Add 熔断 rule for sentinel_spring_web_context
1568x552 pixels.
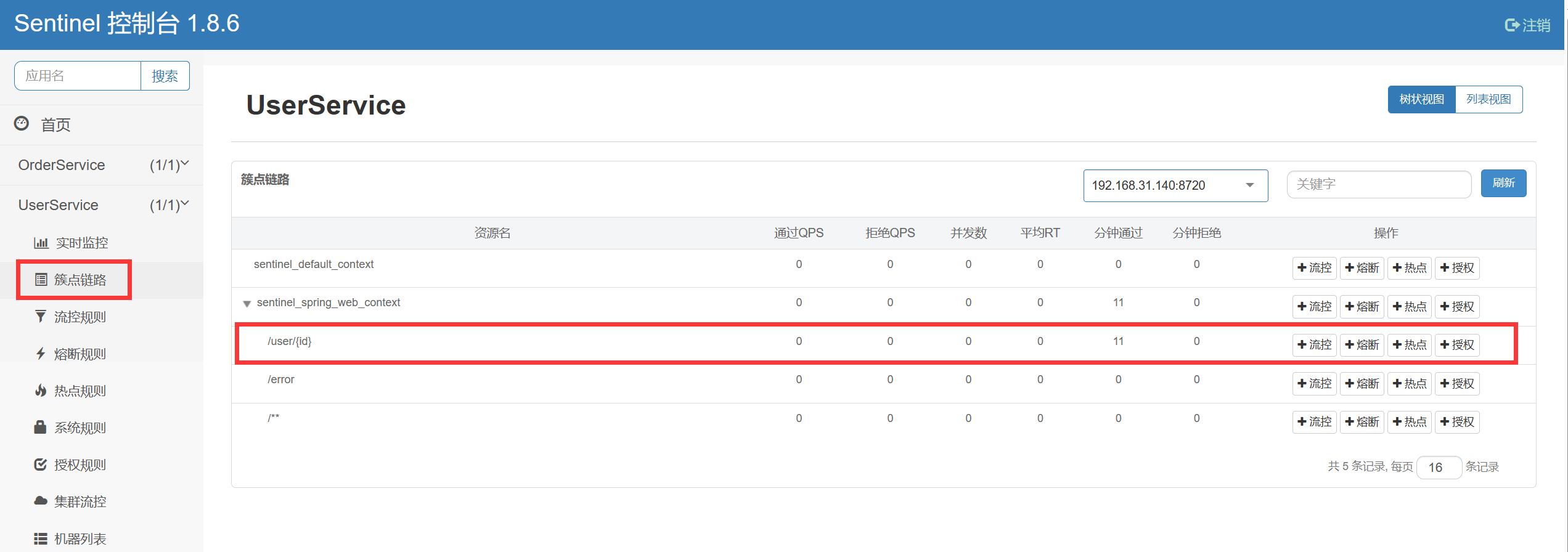[x=1362, y=306]
